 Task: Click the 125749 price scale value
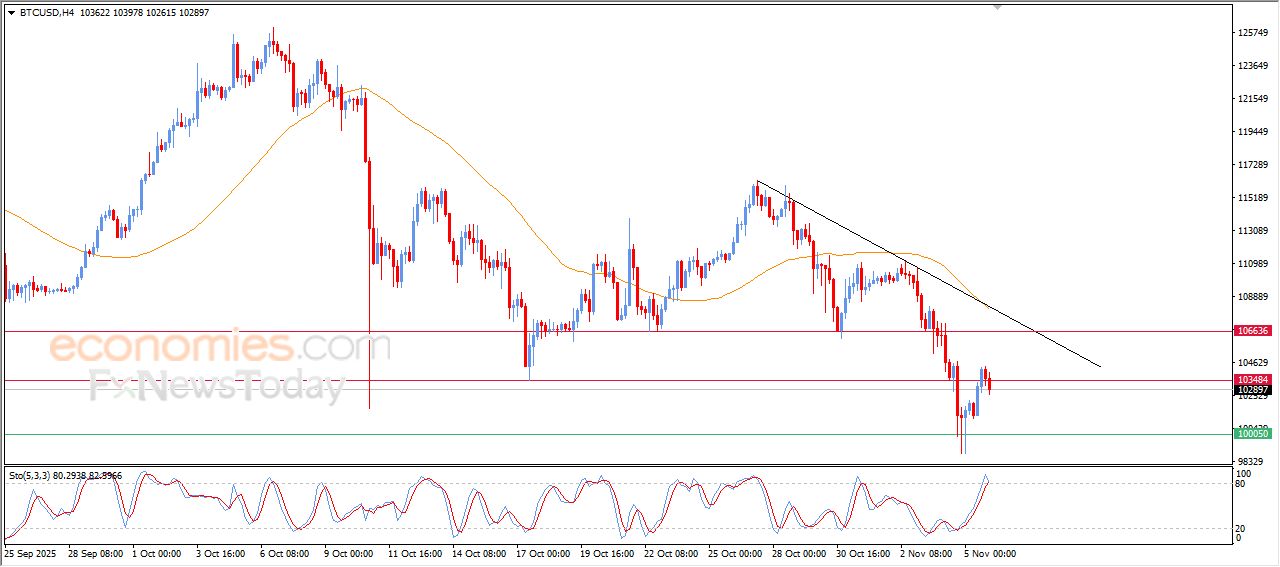click(x=1252, y=33)
